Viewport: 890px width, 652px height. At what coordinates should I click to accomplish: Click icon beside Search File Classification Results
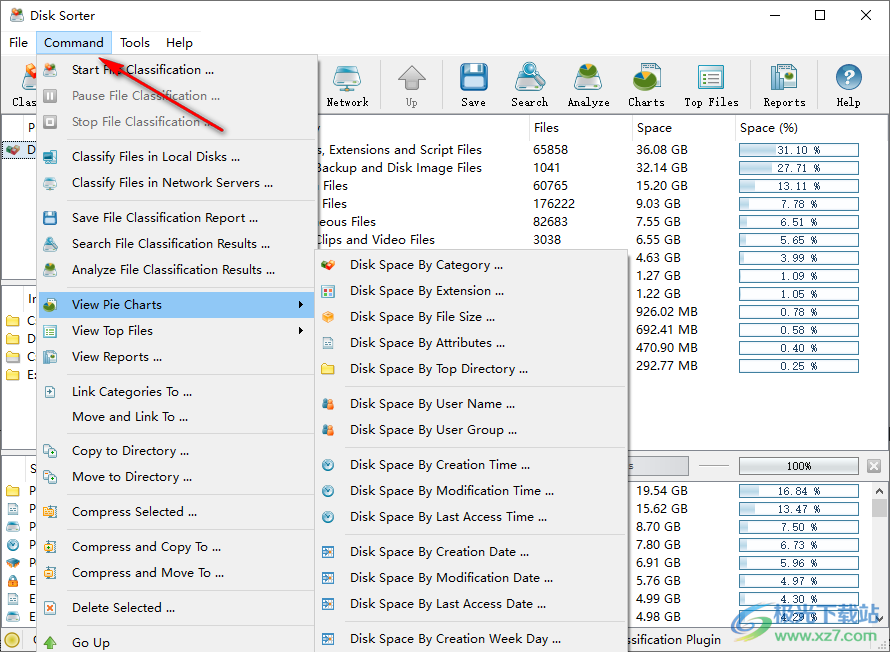pyautogui.click(x=51, y=244)
